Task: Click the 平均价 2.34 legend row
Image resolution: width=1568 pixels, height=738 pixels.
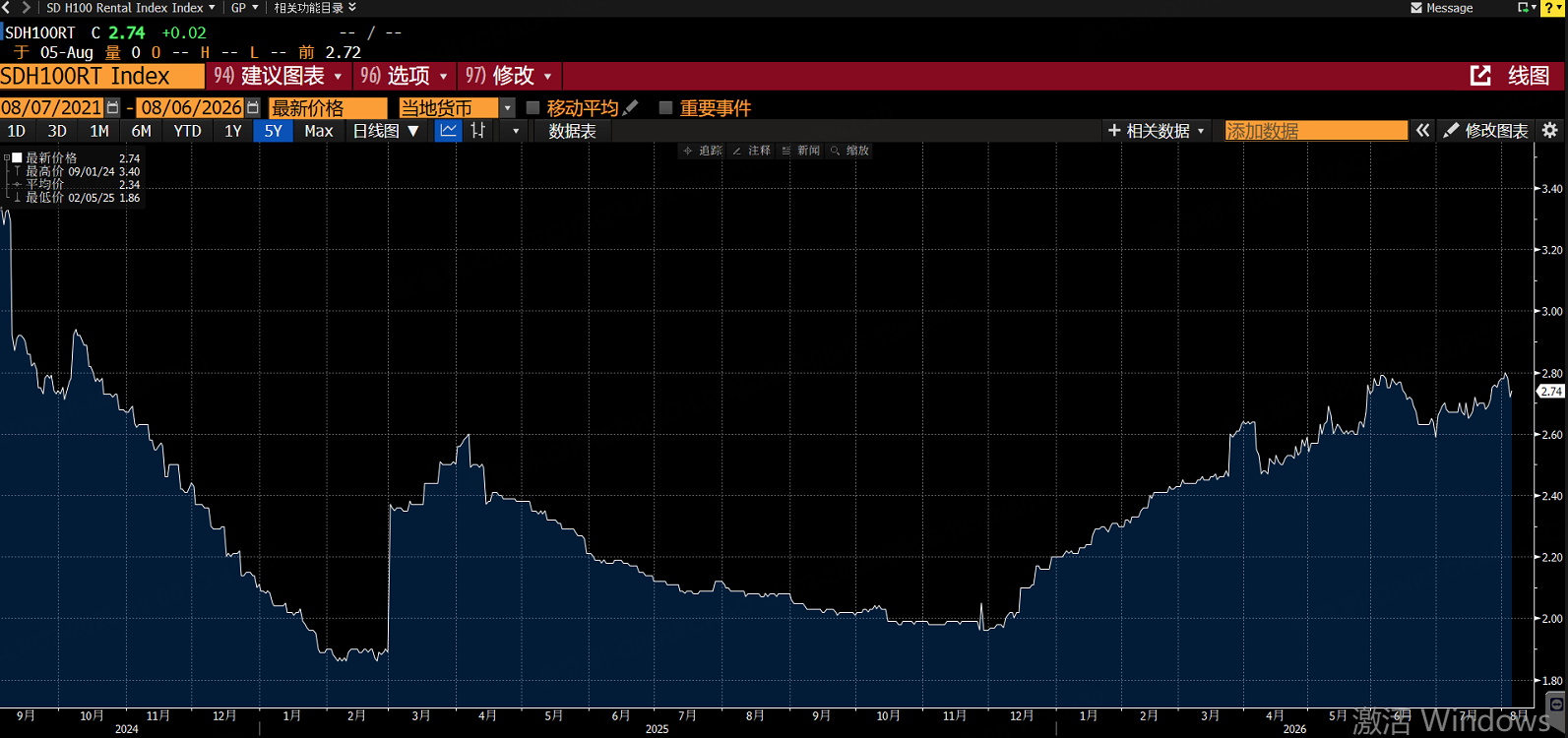Action: (x=77, y=184)
